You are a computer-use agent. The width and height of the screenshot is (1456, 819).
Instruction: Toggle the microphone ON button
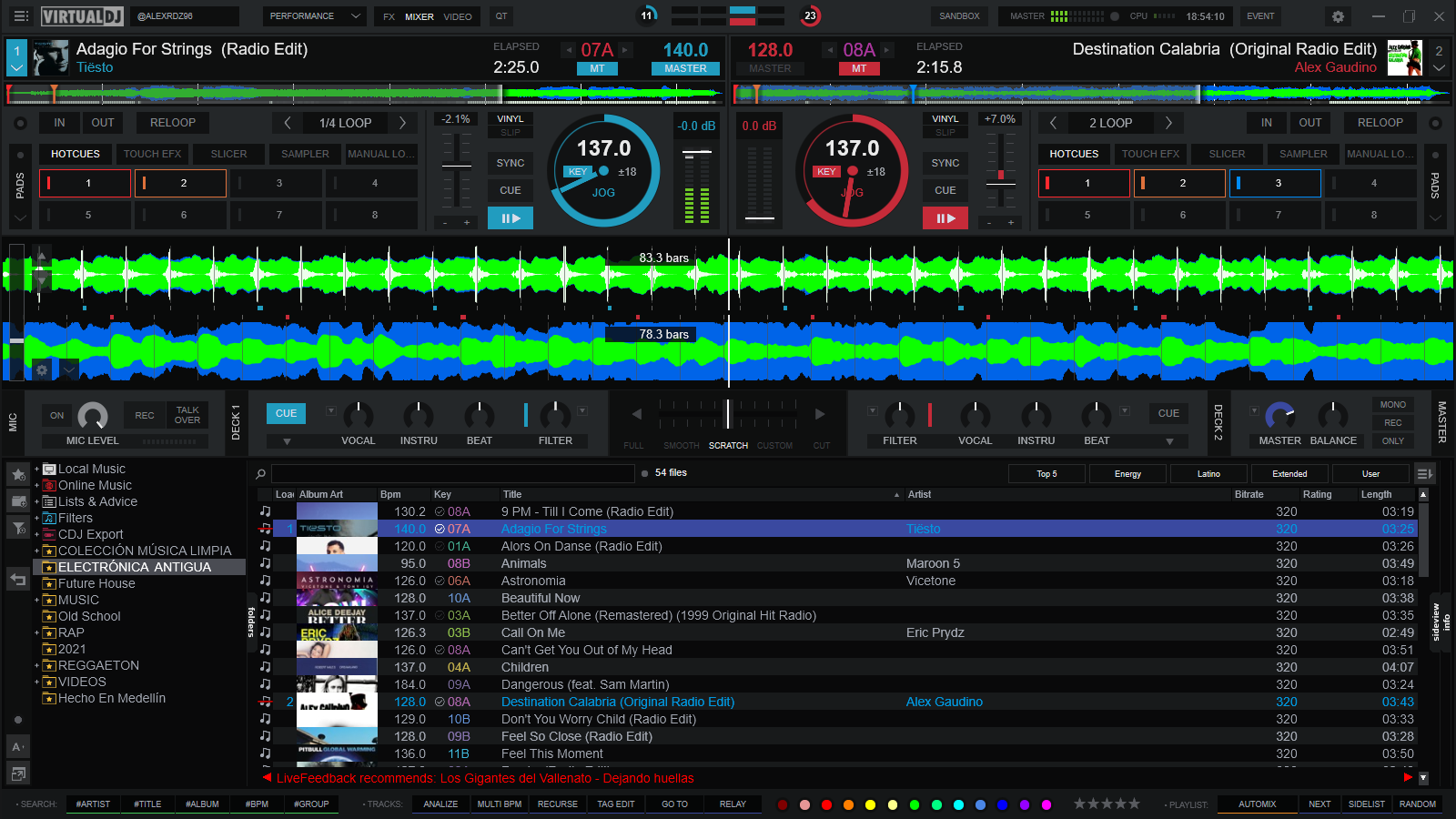click(56, 415)
